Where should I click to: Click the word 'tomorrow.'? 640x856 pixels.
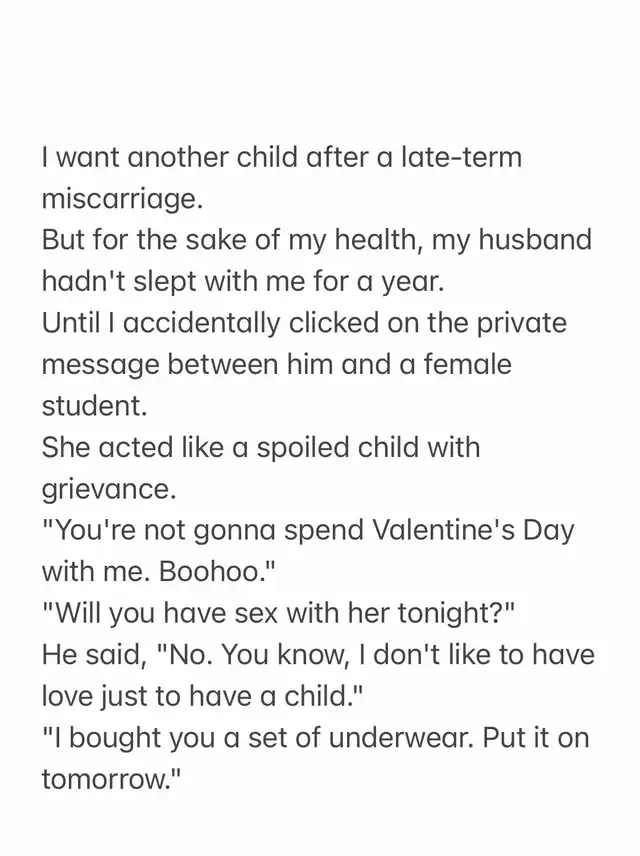tap(111, 780)
